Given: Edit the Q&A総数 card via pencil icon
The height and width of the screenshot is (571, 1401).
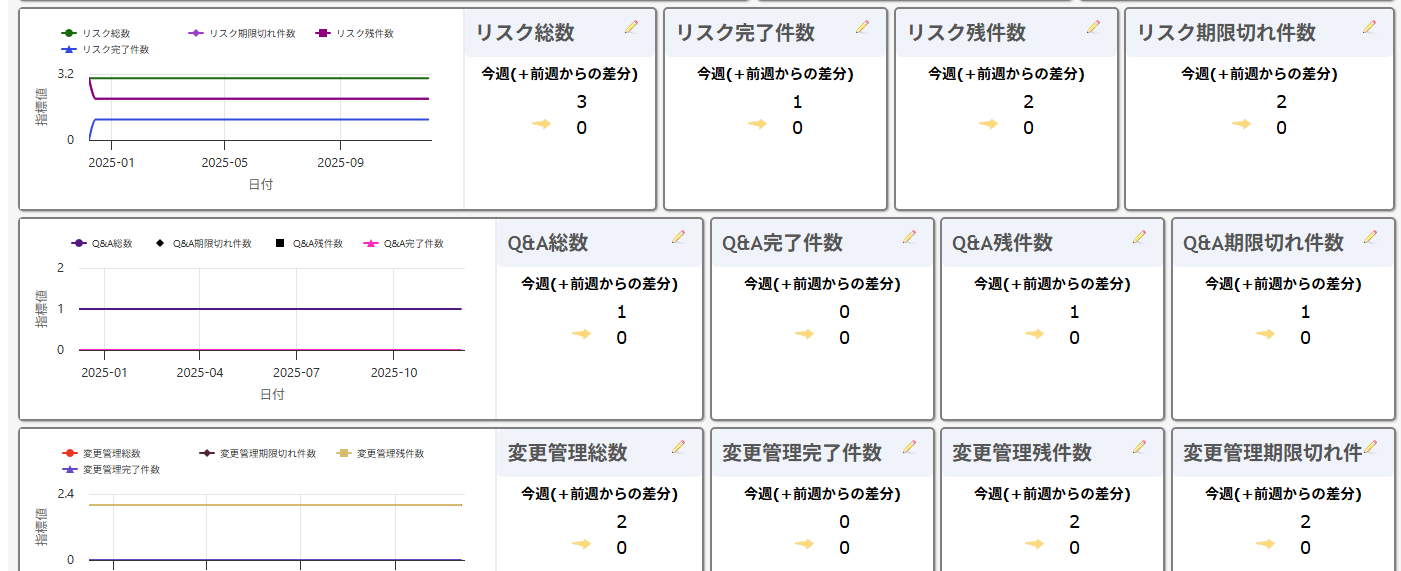Looking at the screenshot, I should click(x=678, y=237).
